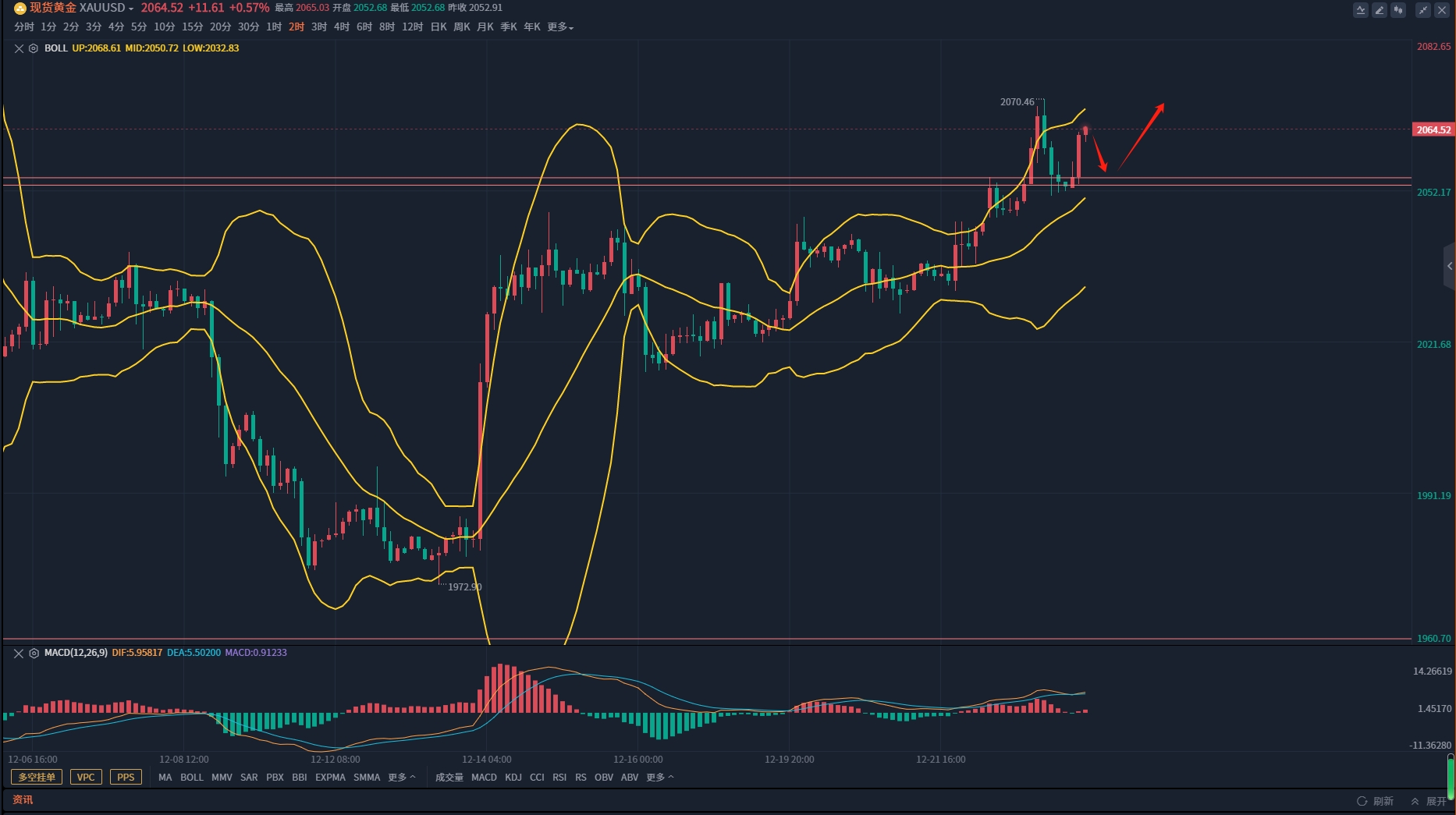Close the MACD indicator with its X
1456x815 pixels.
point(19,653)
